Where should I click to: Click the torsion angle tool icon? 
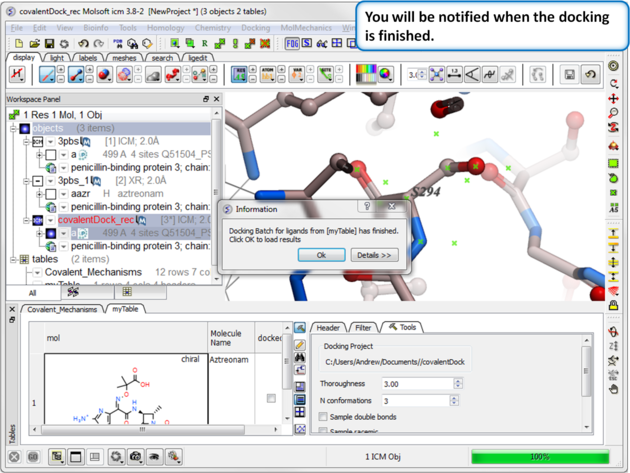[x=490, y=74]
